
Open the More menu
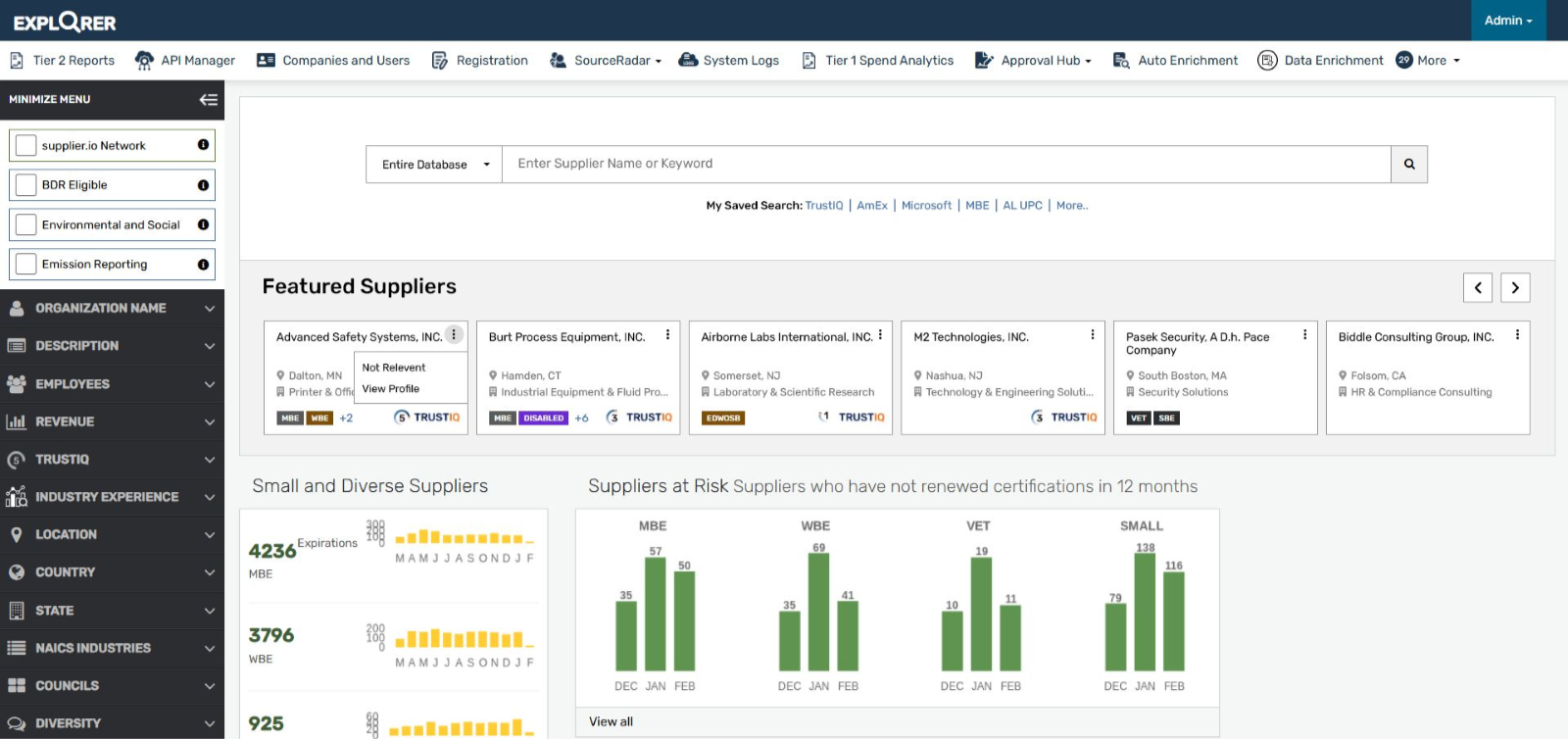pos(1428,61)
